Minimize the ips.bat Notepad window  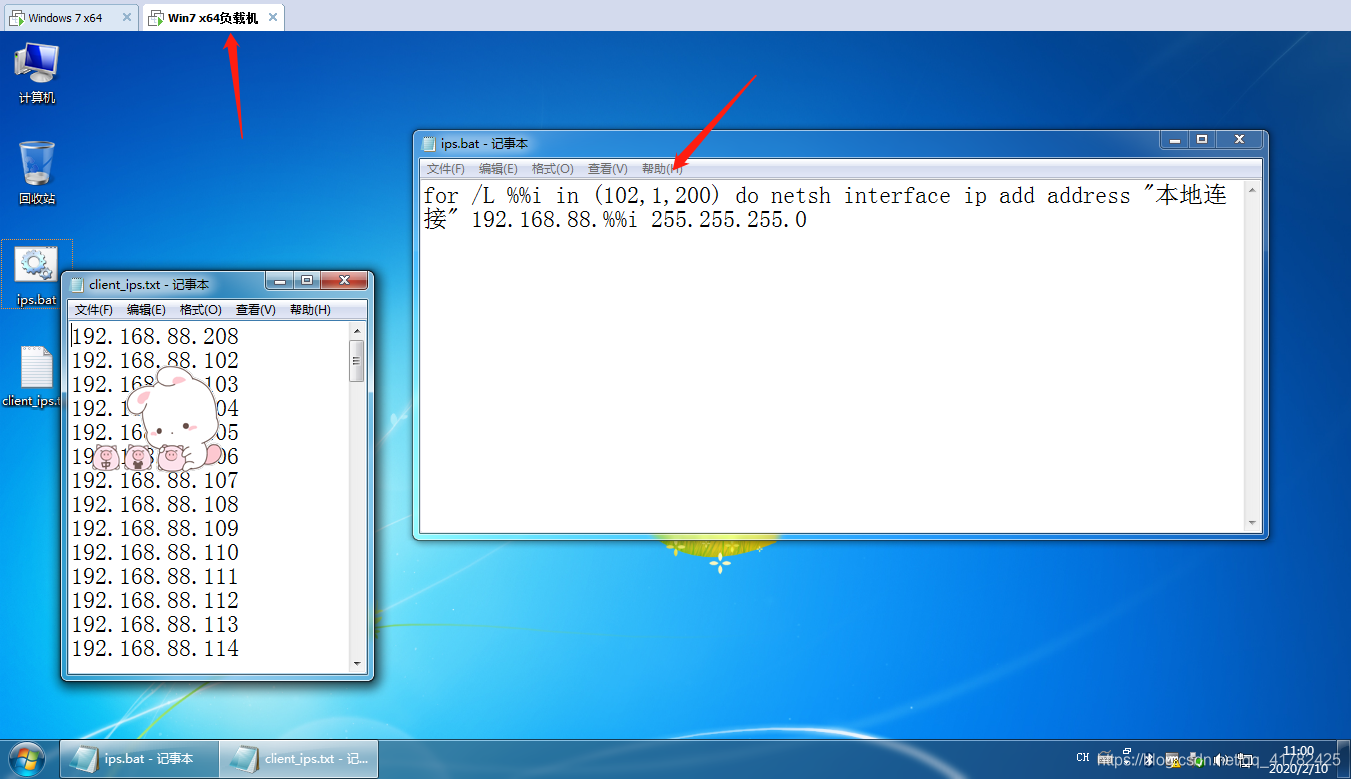pos(1175,140)
